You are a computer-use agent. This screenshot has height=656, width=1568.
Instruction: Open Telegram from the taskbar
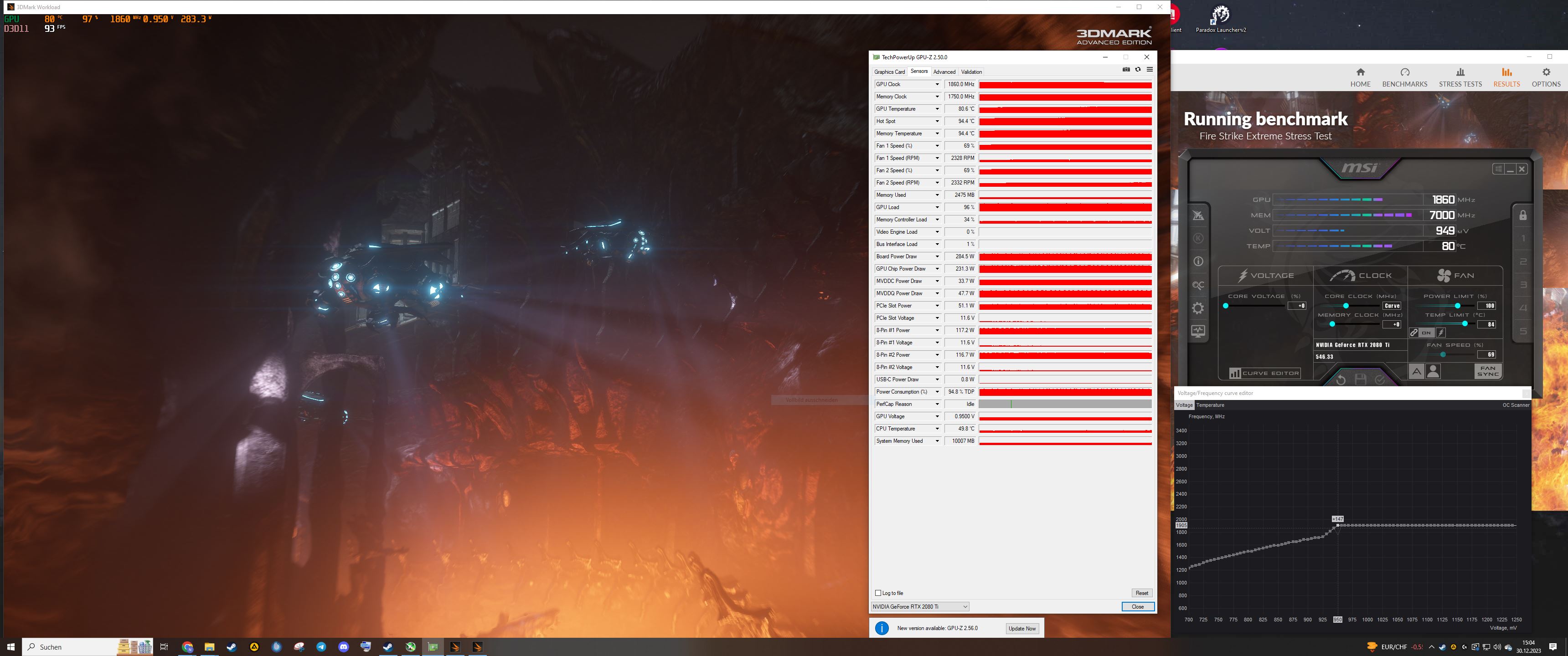pyautogui.click(x=321, y=647)
